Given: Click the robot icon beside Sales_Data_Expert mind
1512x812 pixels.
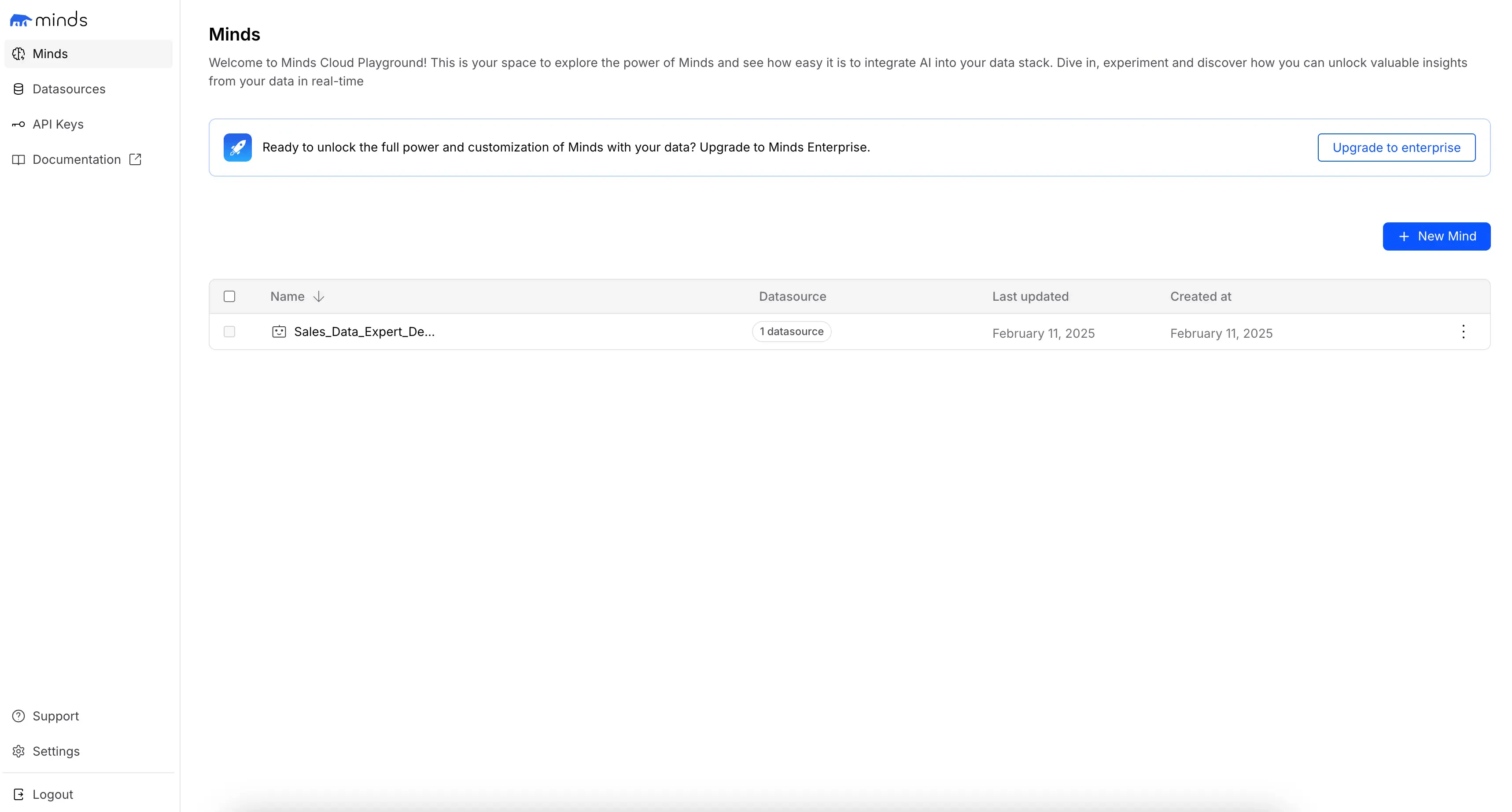Looking at the screenshot, I should 279,332.
